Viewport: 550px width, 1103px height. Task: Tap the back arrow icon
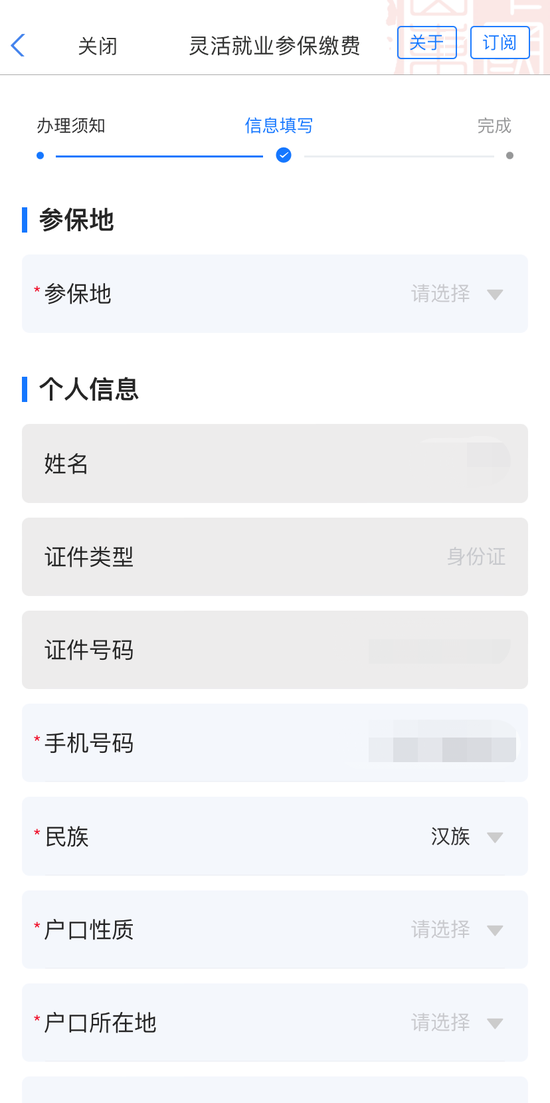pos(18,46)
